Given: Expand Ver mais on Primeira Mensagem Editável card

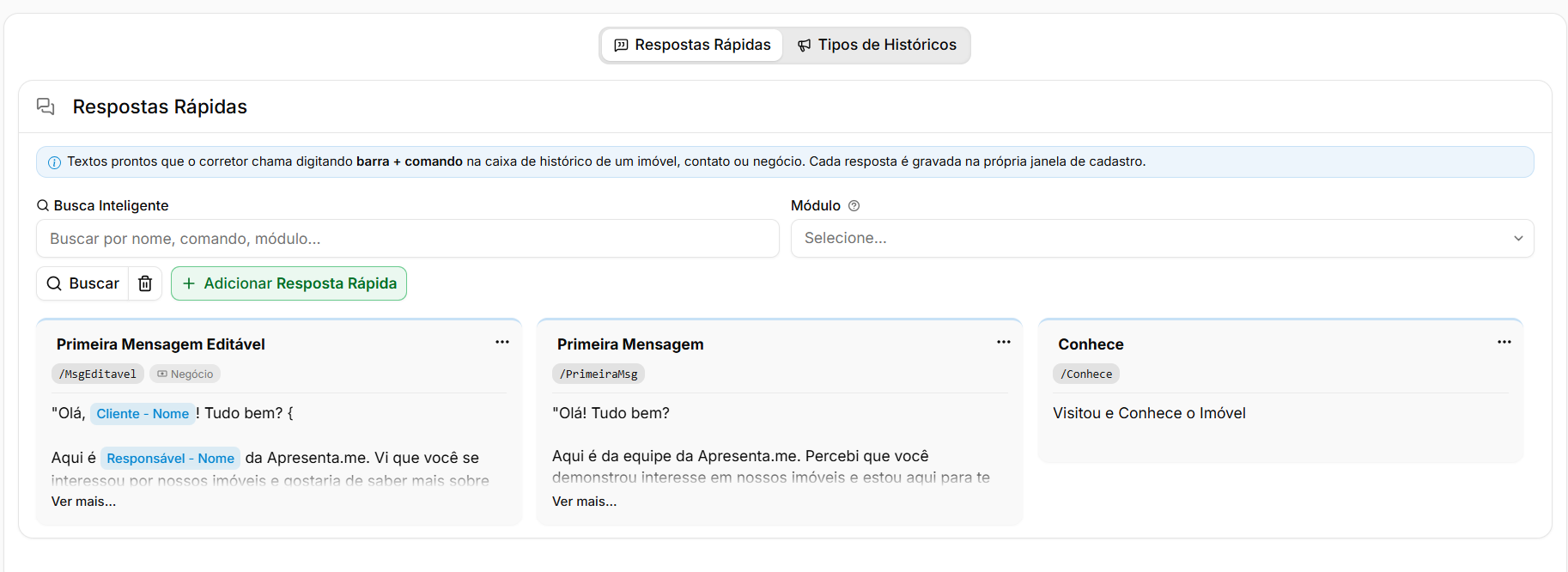Looking at the screenshot, I should (x=83, y=502).
